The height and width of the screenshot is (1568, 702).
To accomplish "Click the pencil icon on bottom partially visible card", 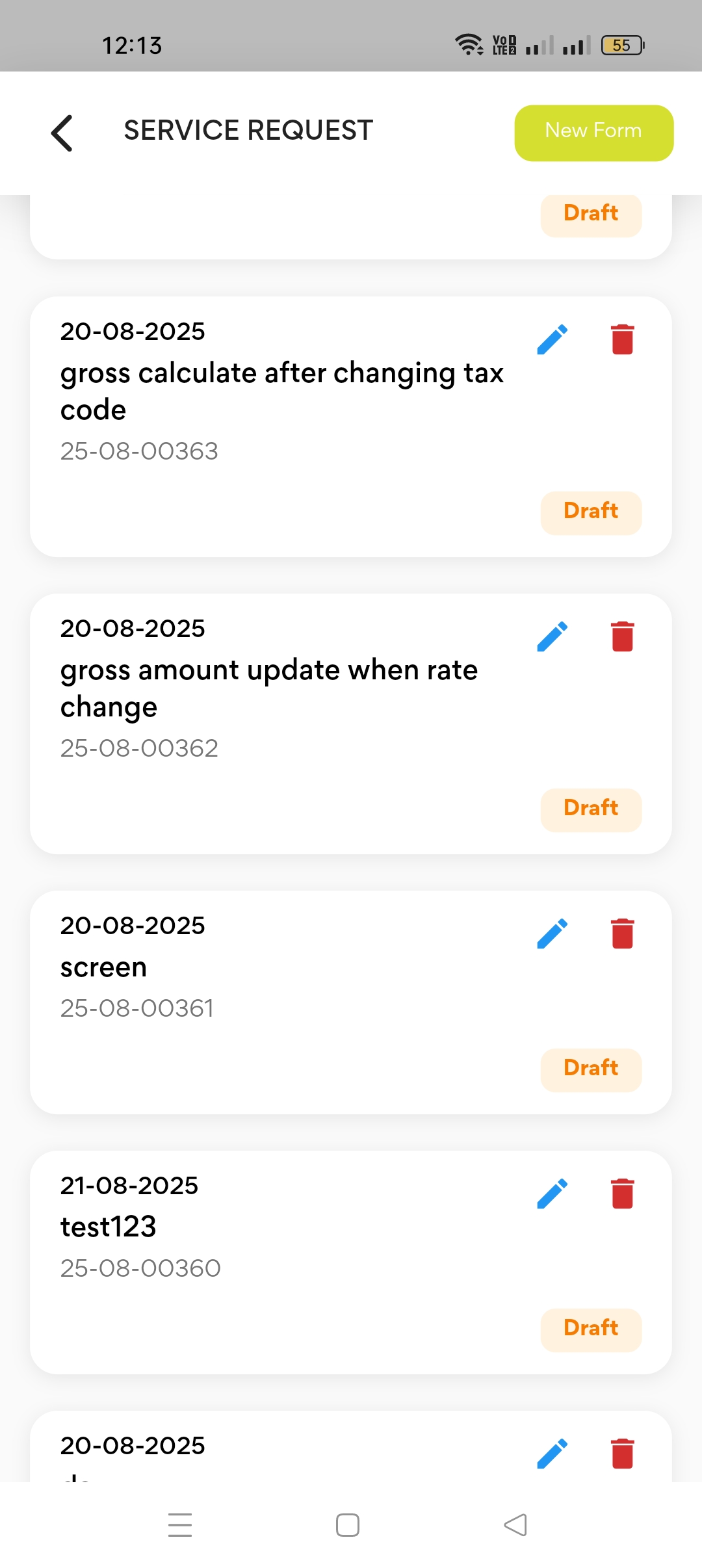I will point(552,1454).
